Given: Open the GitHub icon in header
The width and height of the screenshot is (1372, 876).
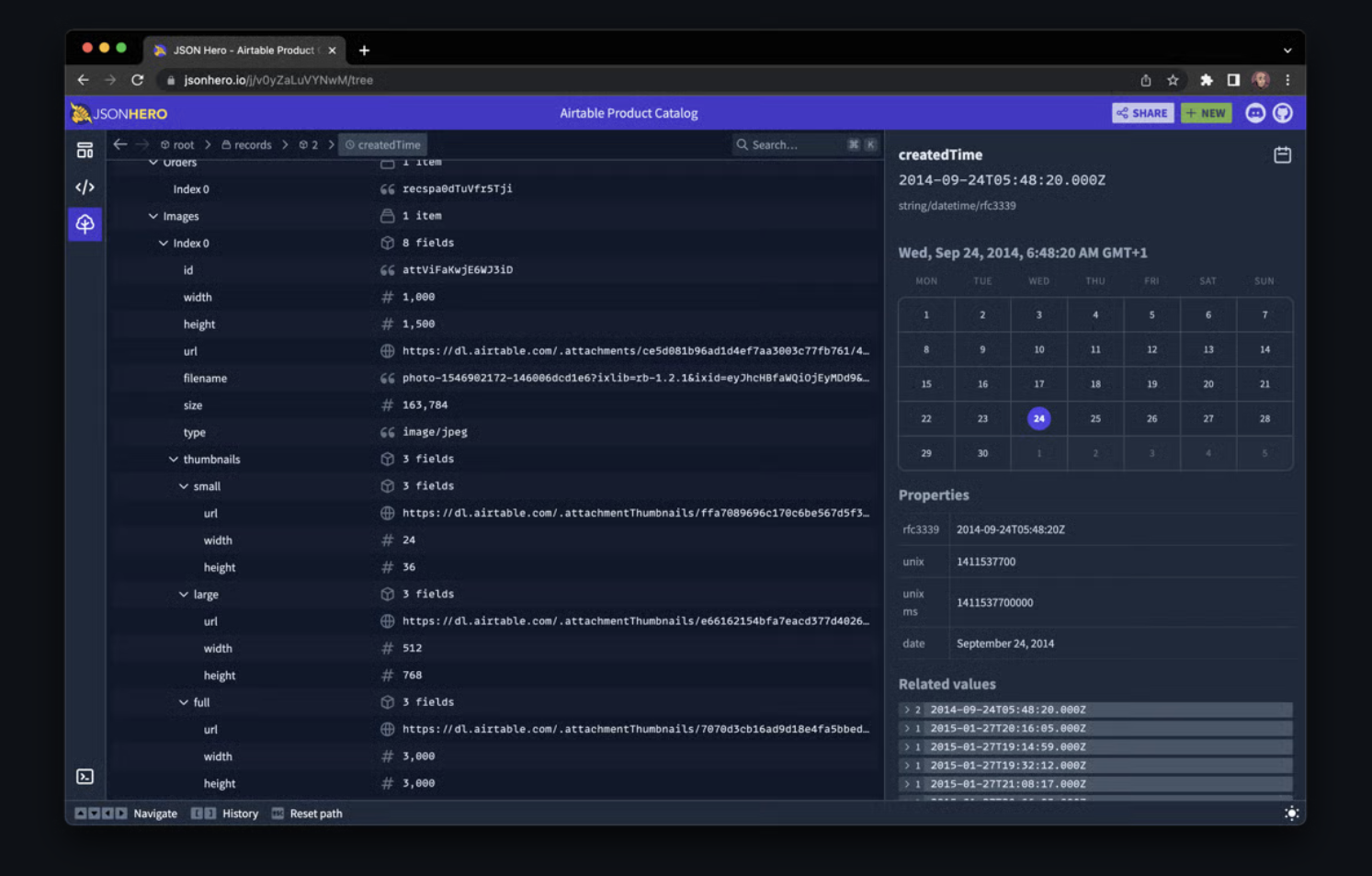Looking at the screenshot, I should [1283, 113].
